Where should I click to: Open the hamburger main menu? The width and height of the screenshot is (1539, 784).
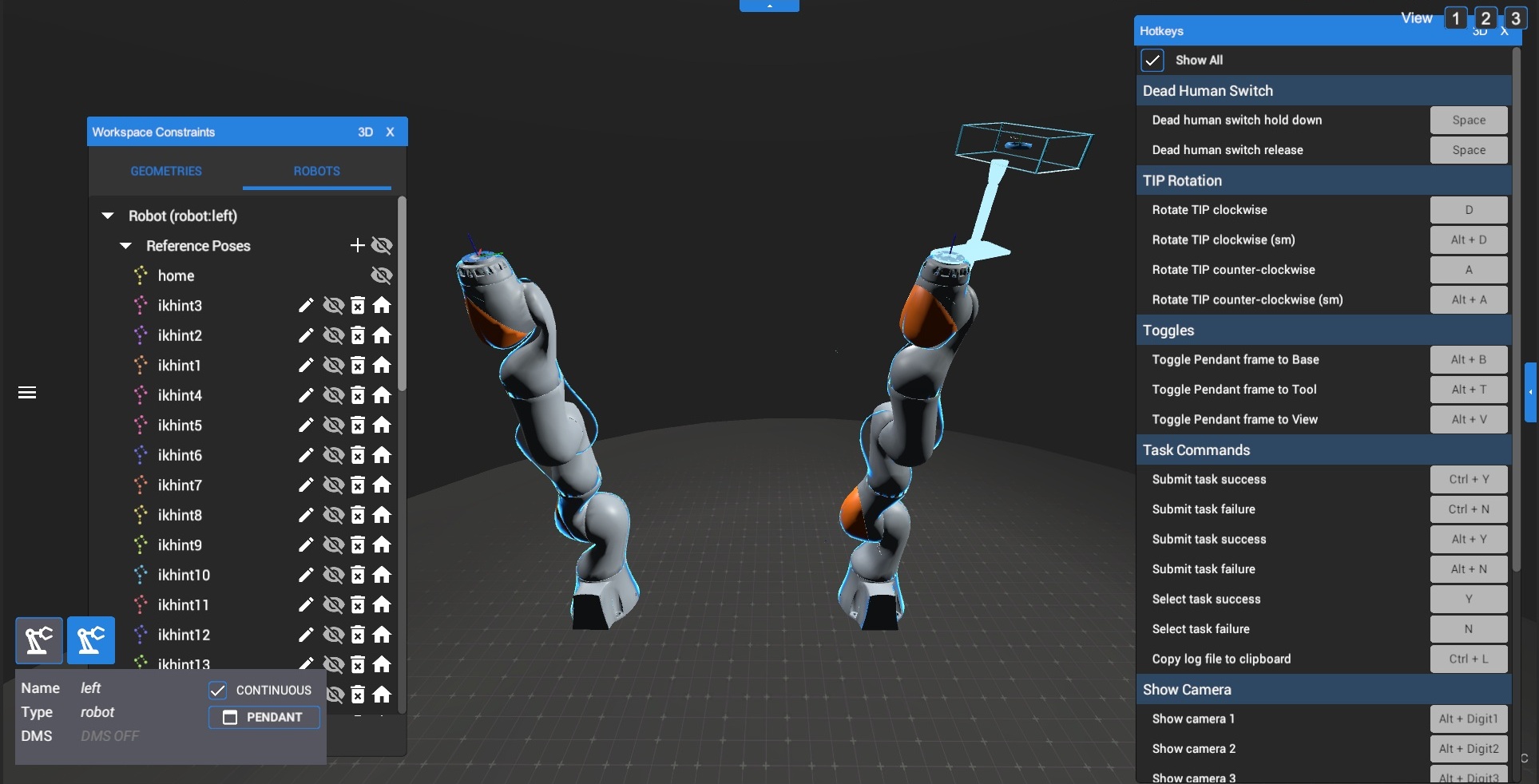27,392
